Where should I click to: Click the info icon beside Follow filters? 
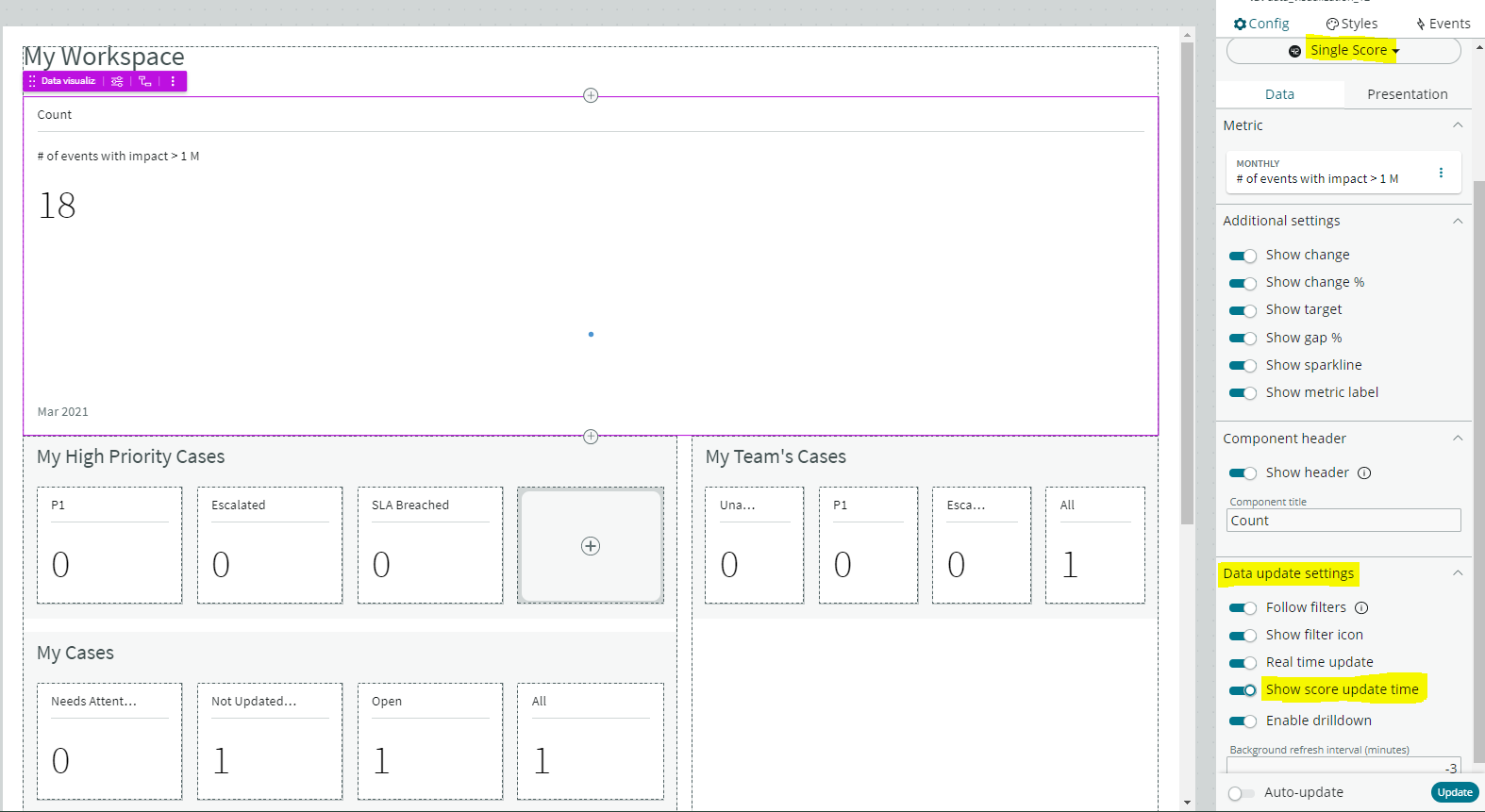pos(1361,608)
